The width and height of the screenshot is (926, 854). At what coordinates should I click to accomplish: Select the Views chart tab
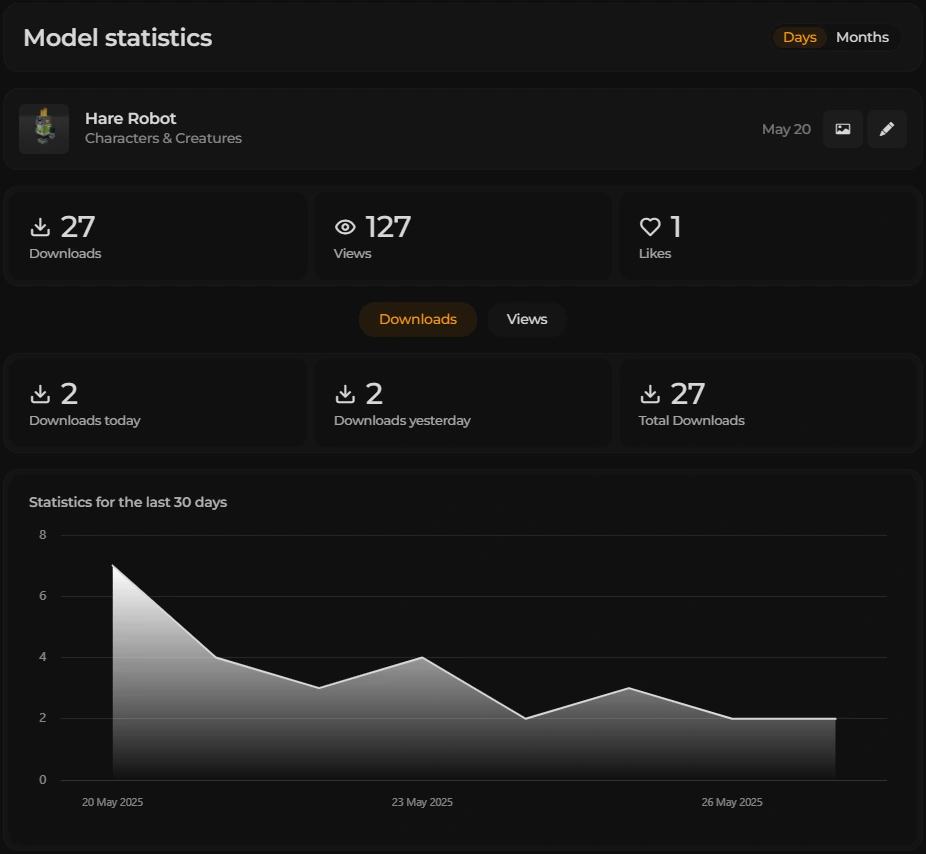pyautogui.click(x=527, y=319)
